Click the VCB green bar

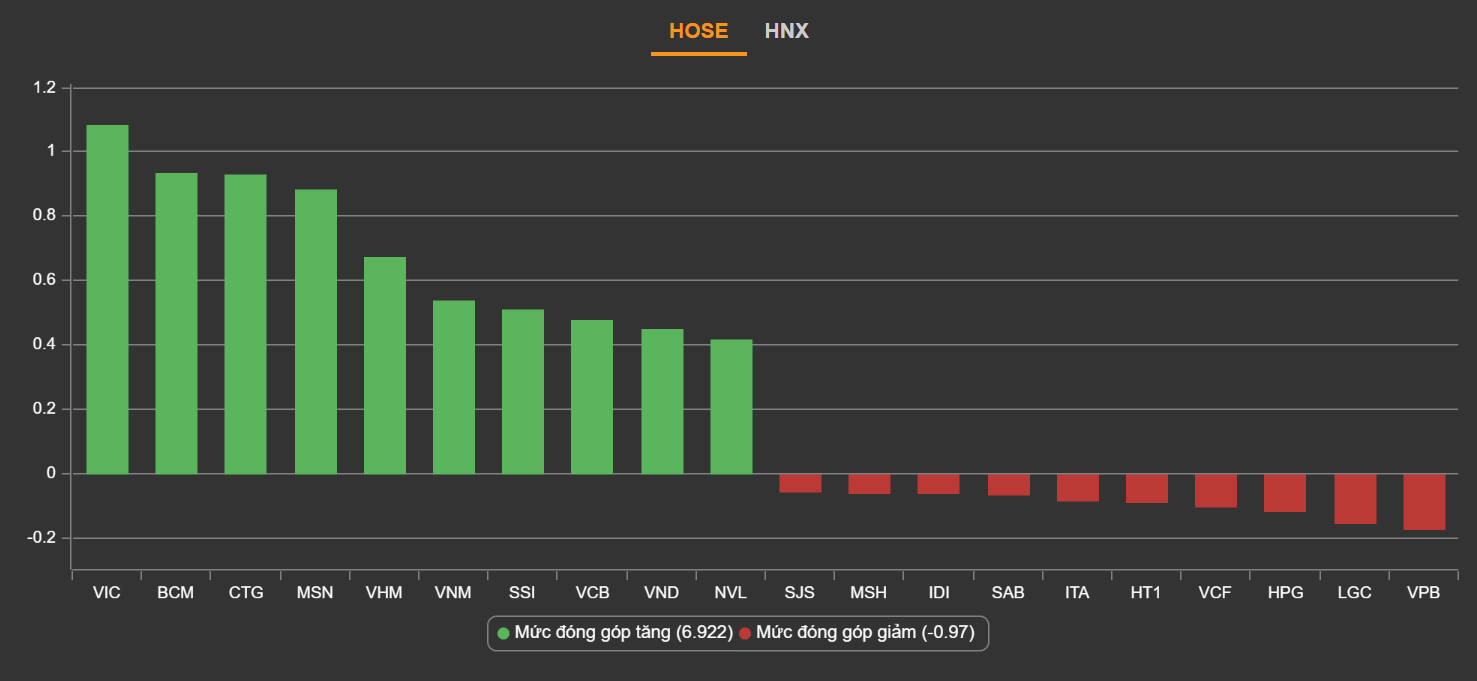point(592,397)
